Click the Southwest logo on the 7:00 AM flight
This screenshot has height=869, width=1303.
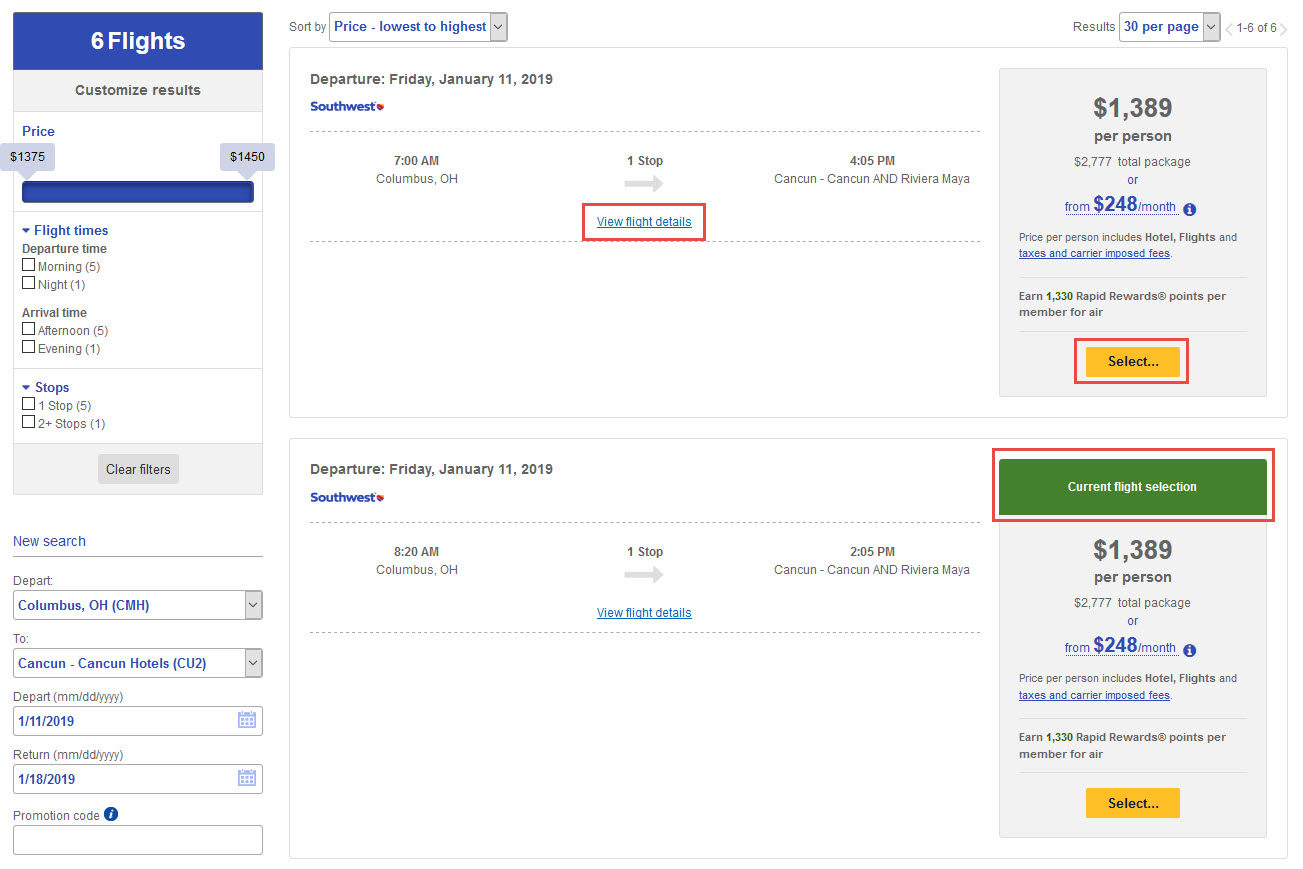347,106
